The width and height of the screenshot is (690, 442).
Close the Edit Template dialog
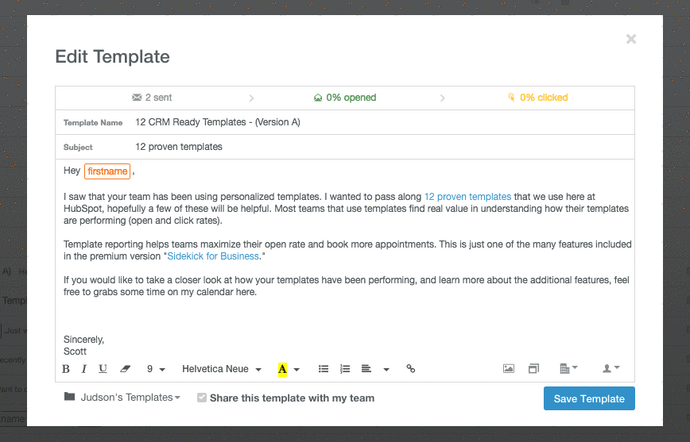click(x=631, y=39)
